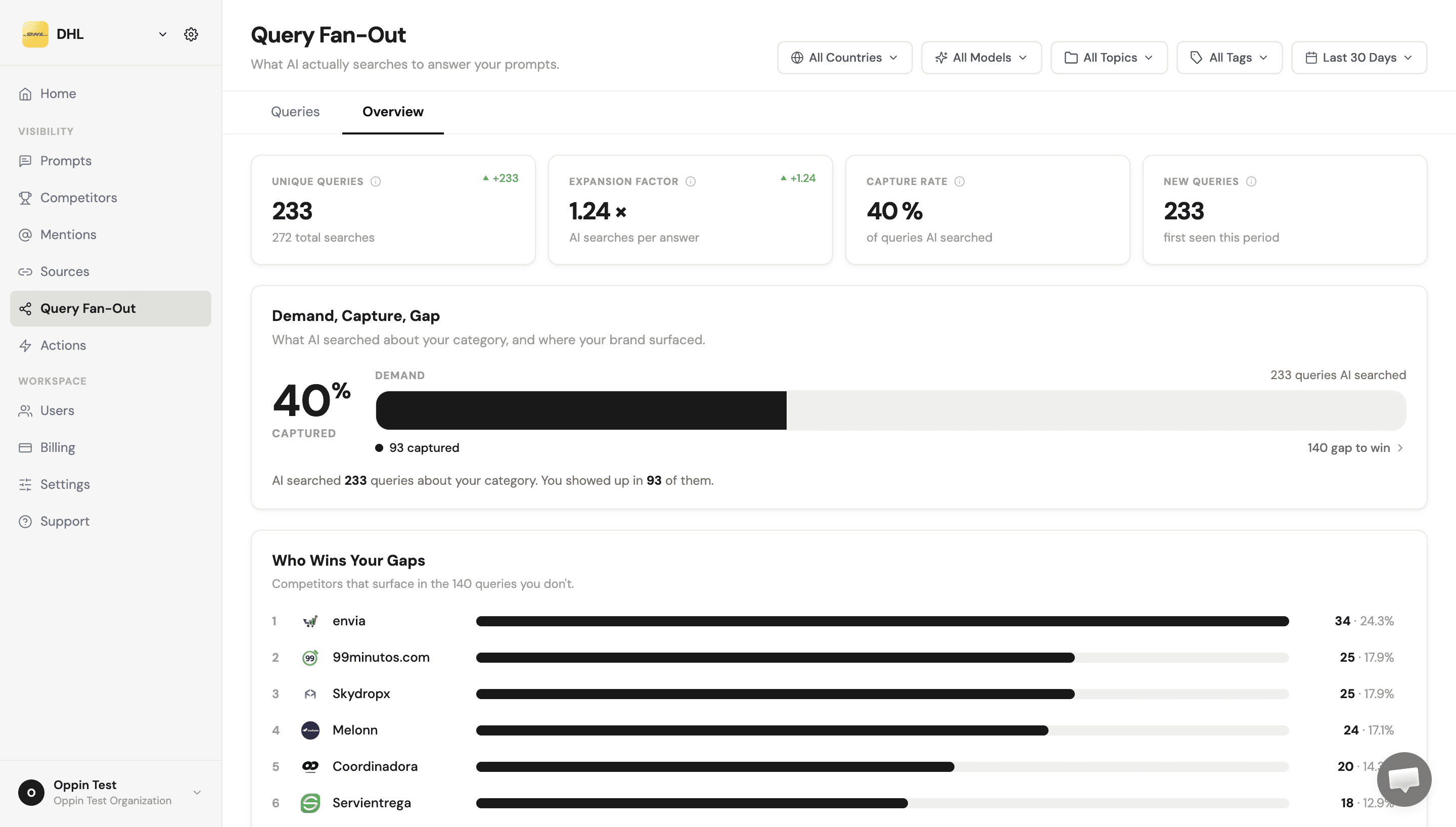1456x827 pixels.
Task: Click the 1.24 × expansion factor value
Action: [x=598, y=211]
